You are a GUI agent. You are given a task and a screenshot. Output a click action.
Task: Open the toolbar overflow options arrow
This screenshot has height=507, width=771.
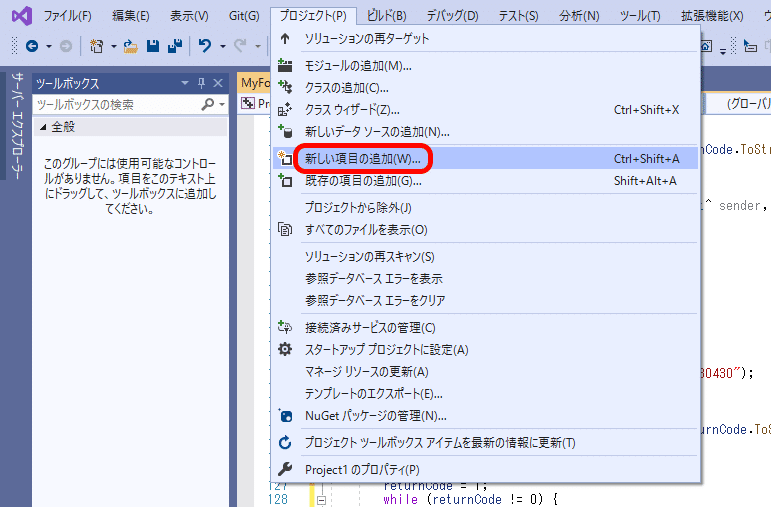pos(722,51)
